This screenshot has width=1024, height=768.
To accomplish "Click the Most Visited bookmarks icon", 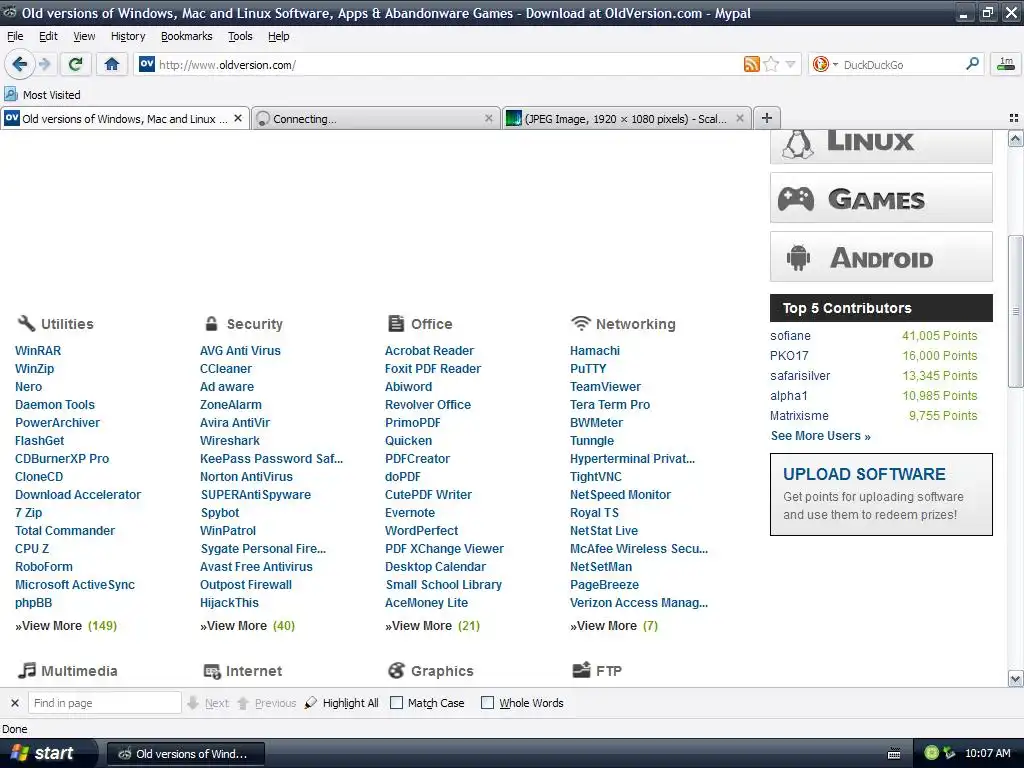I will [11, 94].
